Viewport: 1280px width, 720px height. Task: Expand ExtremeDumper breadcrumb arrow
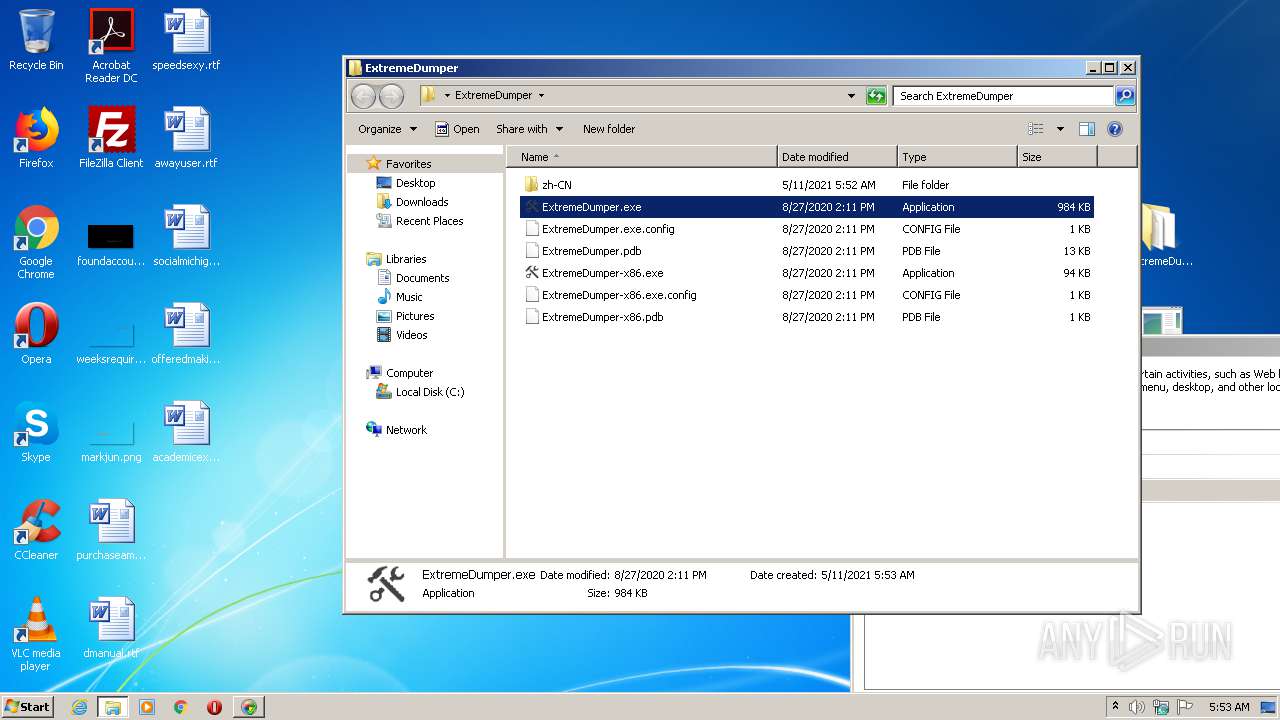(x=541, y=96)
